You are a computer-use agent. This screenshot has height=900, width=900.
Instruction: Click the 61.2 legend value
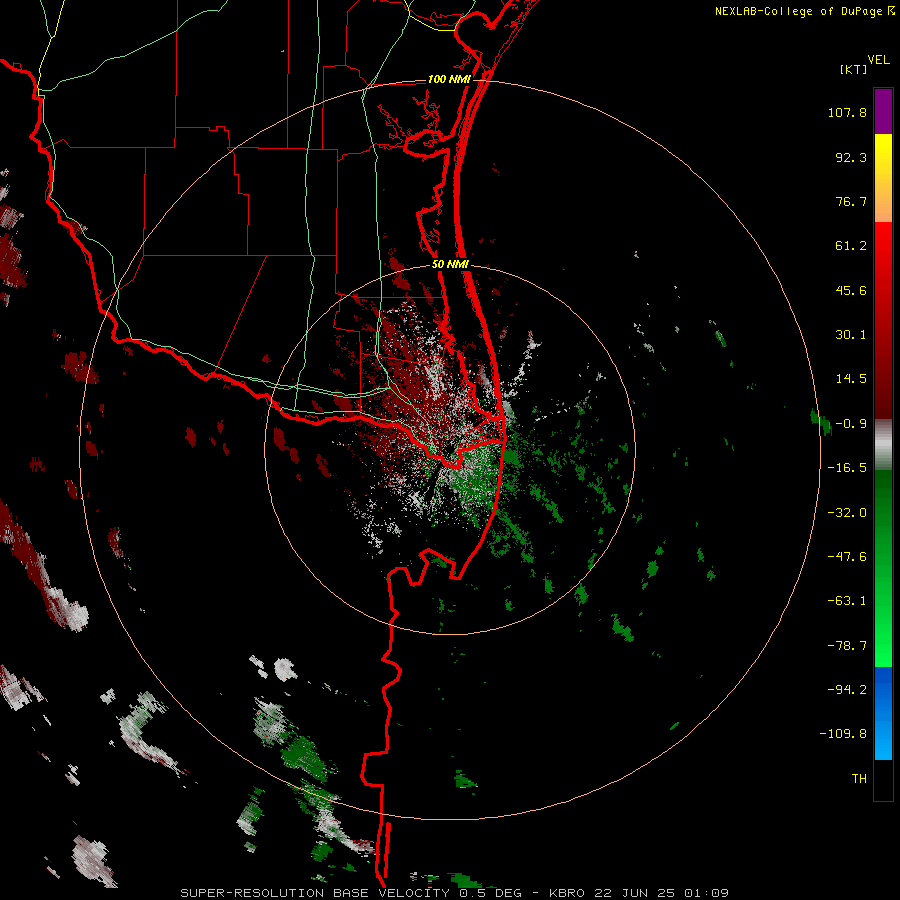[851, 246]
